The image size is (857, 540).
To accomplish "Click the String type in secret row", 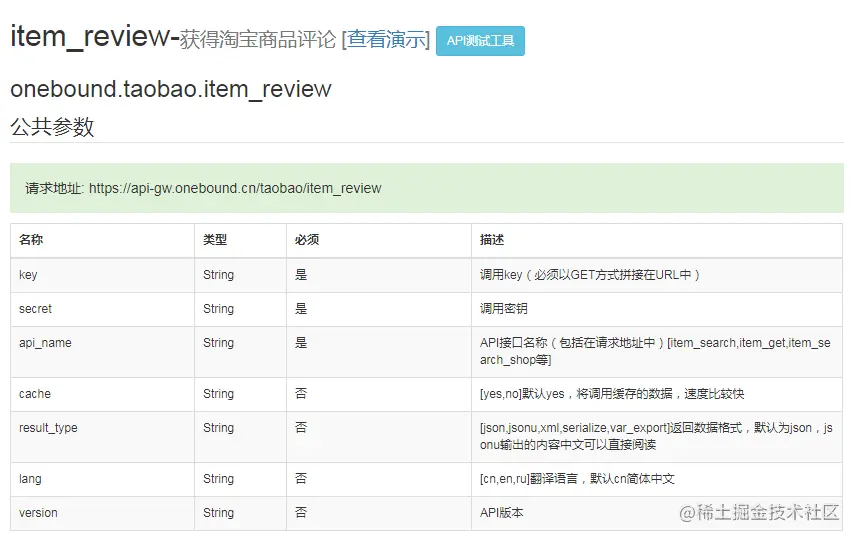I will coord(219,309).
